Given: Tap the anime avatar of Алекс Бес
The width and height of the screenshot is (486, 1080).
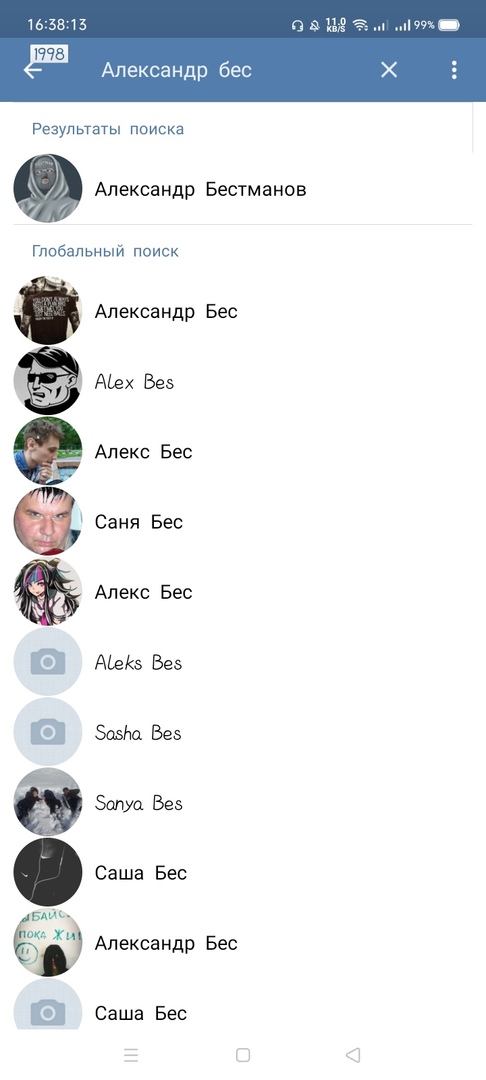Looking at the screenshot, I should pyautogui.click(x=47, y=592).
